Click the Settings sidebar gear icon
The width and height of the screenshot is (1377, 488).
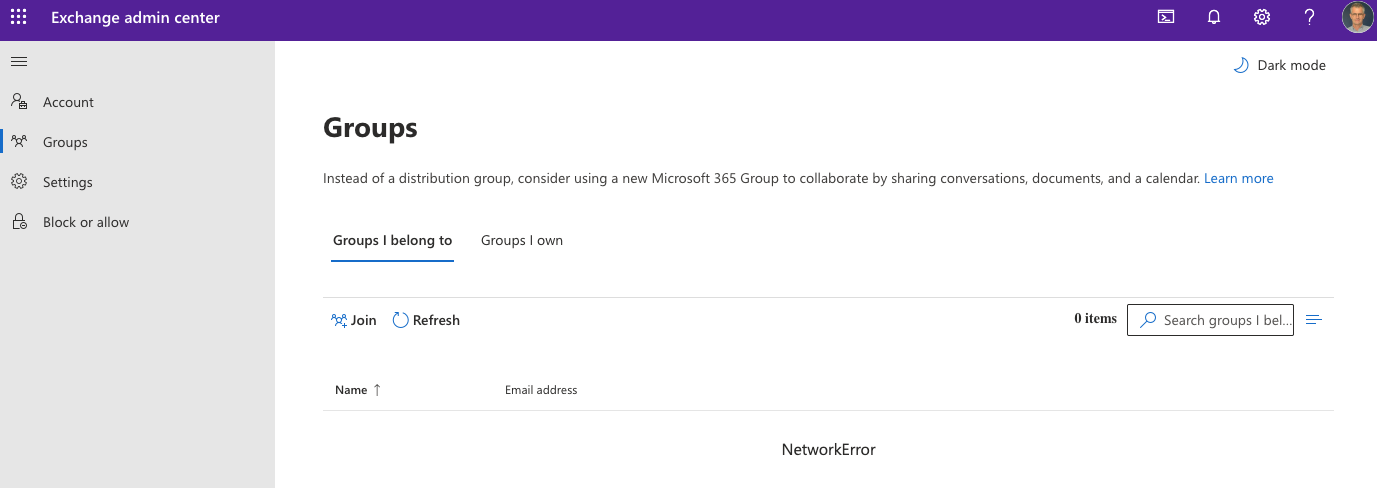pos(19,182)
